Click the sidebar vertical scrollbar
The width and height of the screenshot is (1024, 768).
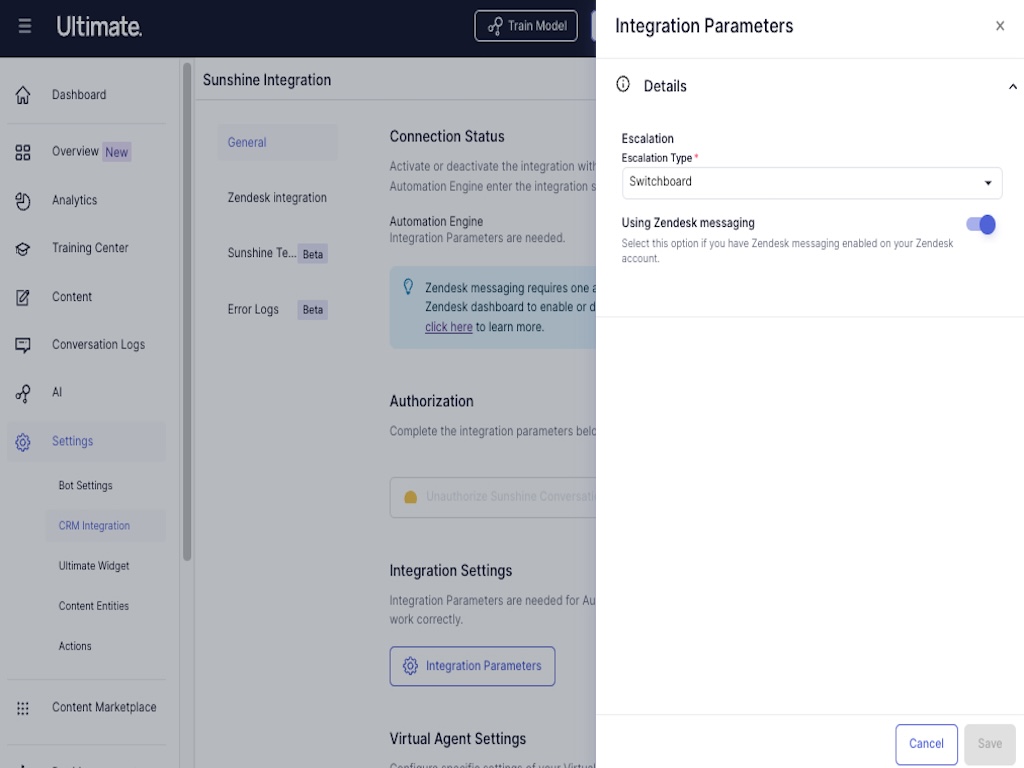click(x=187, y=310)
